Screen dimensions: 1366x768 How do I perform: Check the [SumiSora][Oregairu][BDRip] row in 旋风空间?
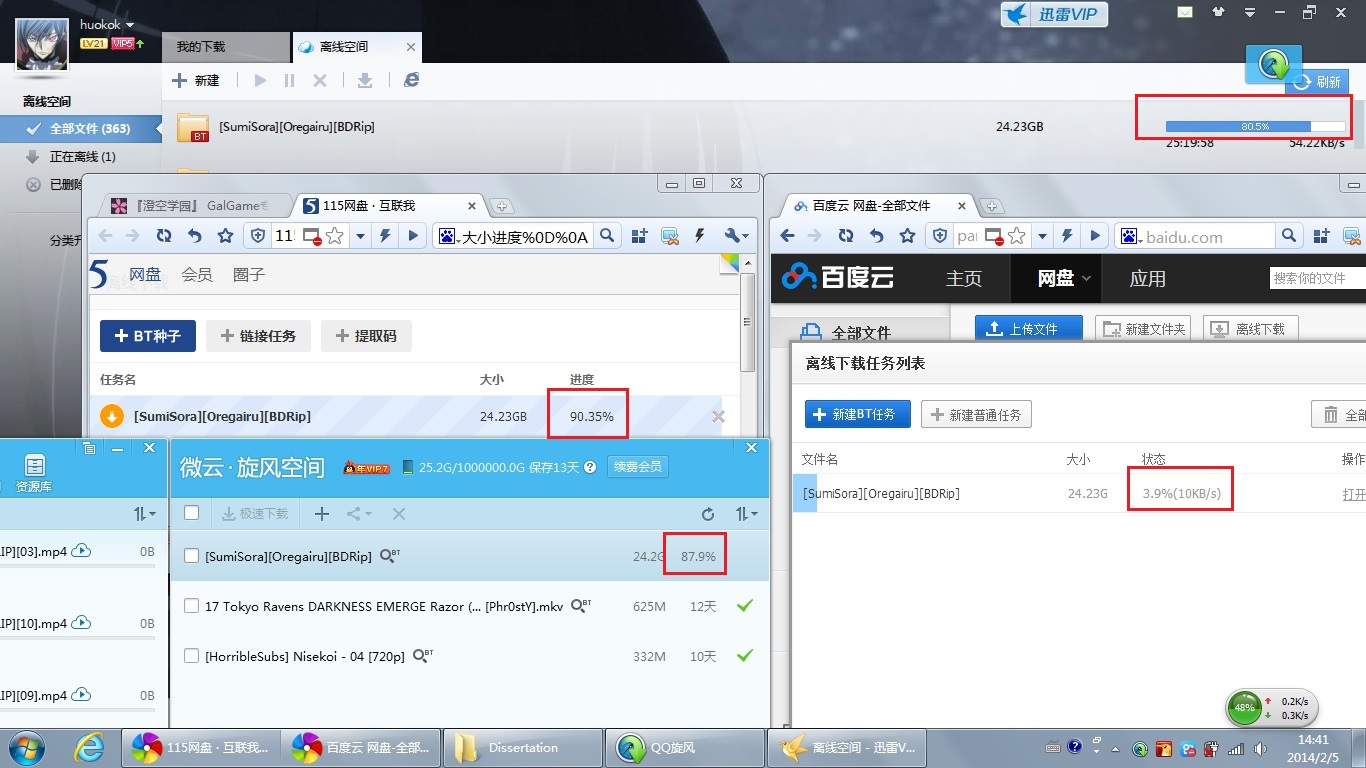pyautogui.click(x=192, y=556)
